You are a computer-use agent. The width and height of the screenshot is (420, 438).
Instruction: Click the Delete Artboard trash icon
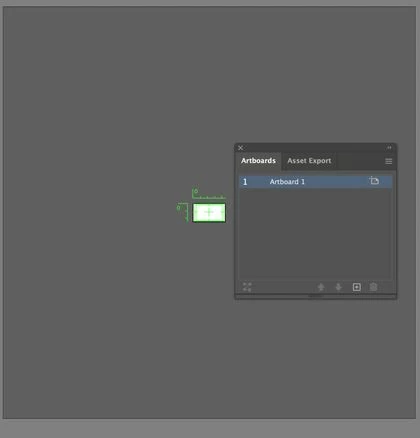373,287
